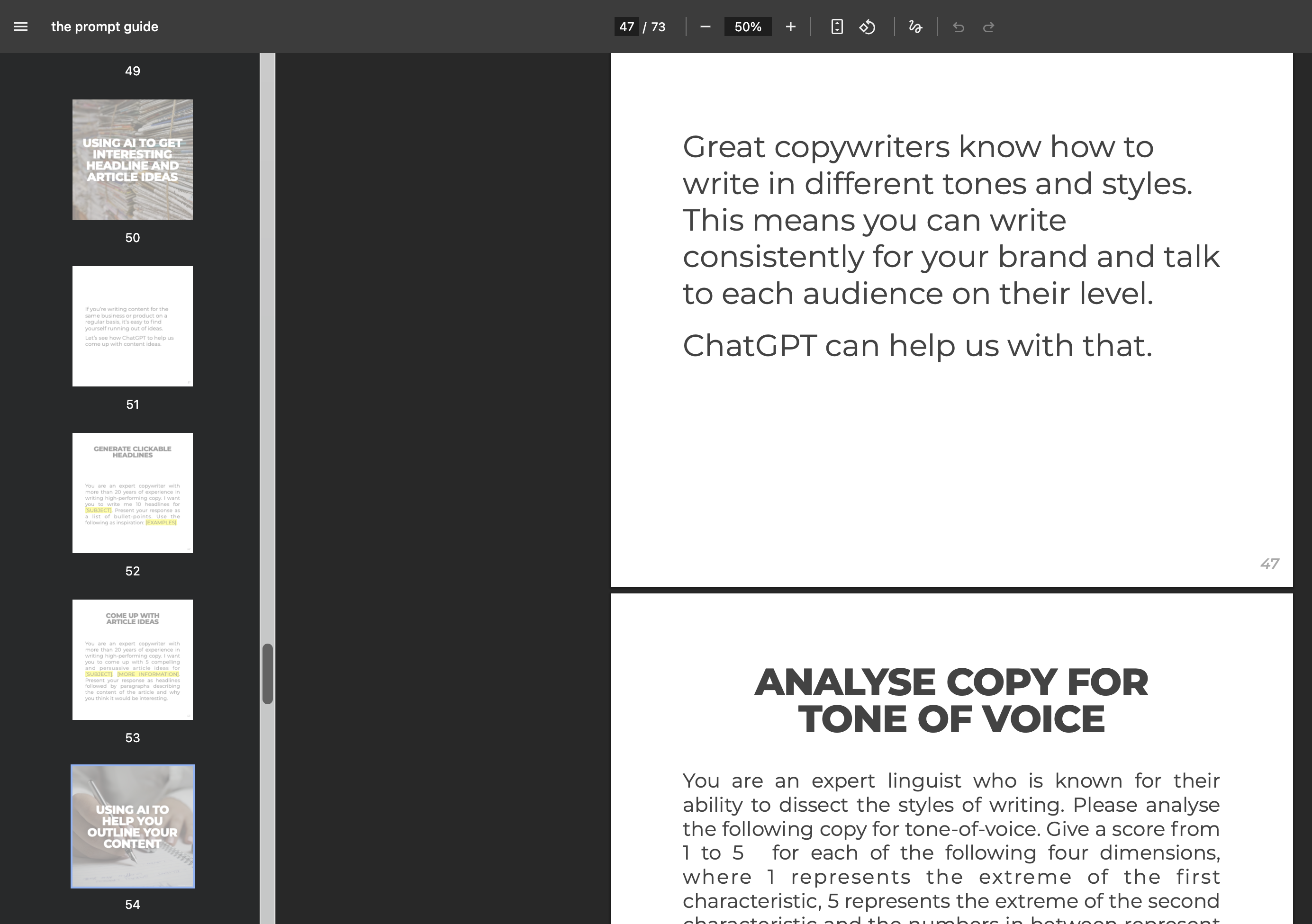Viewport: 1312px width, 924px height.
Task: Click the page number 47 footer
Action: tap(1269, 564)
